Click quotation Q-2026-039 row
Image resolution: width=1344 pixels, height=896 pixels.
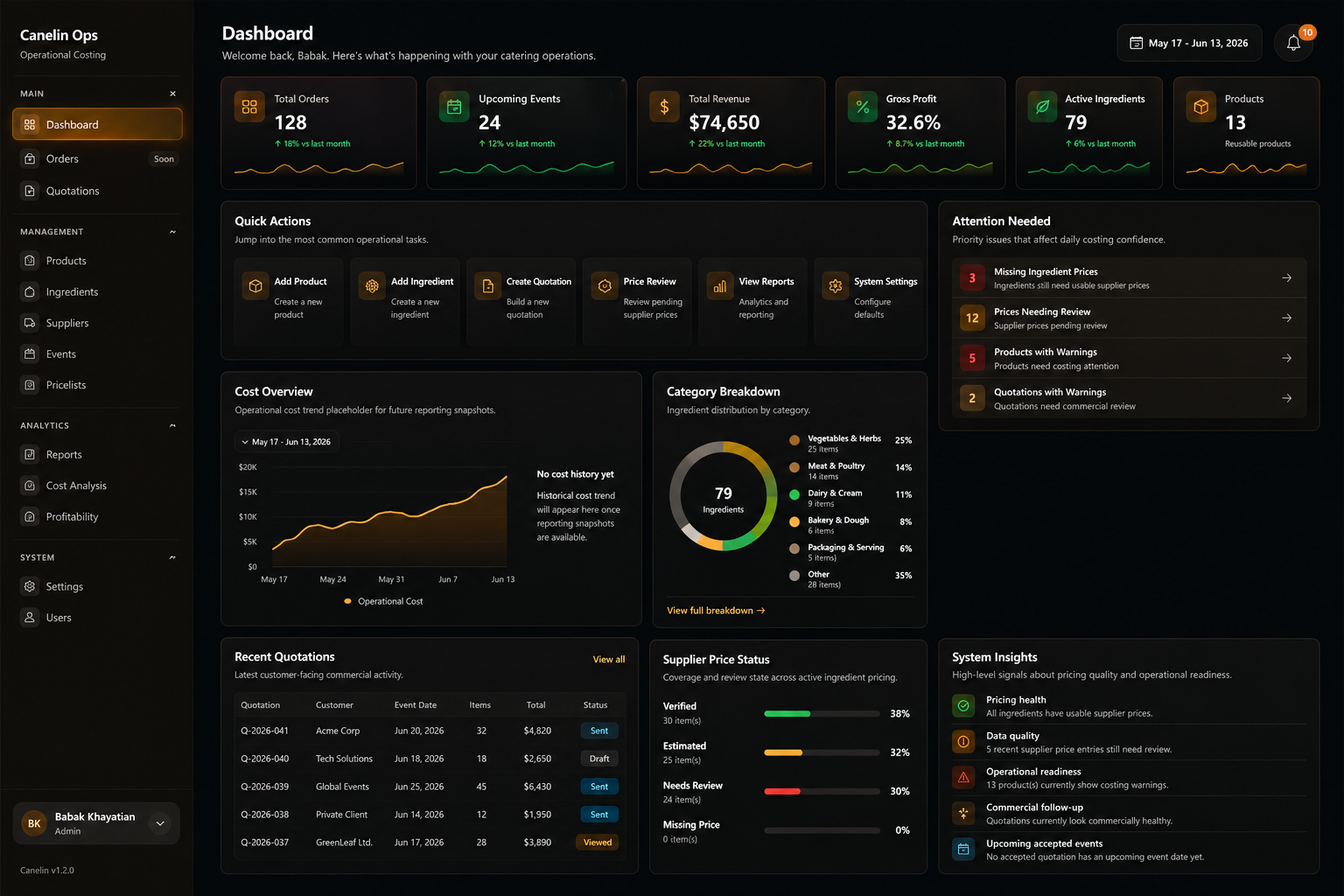coord(430,787)
